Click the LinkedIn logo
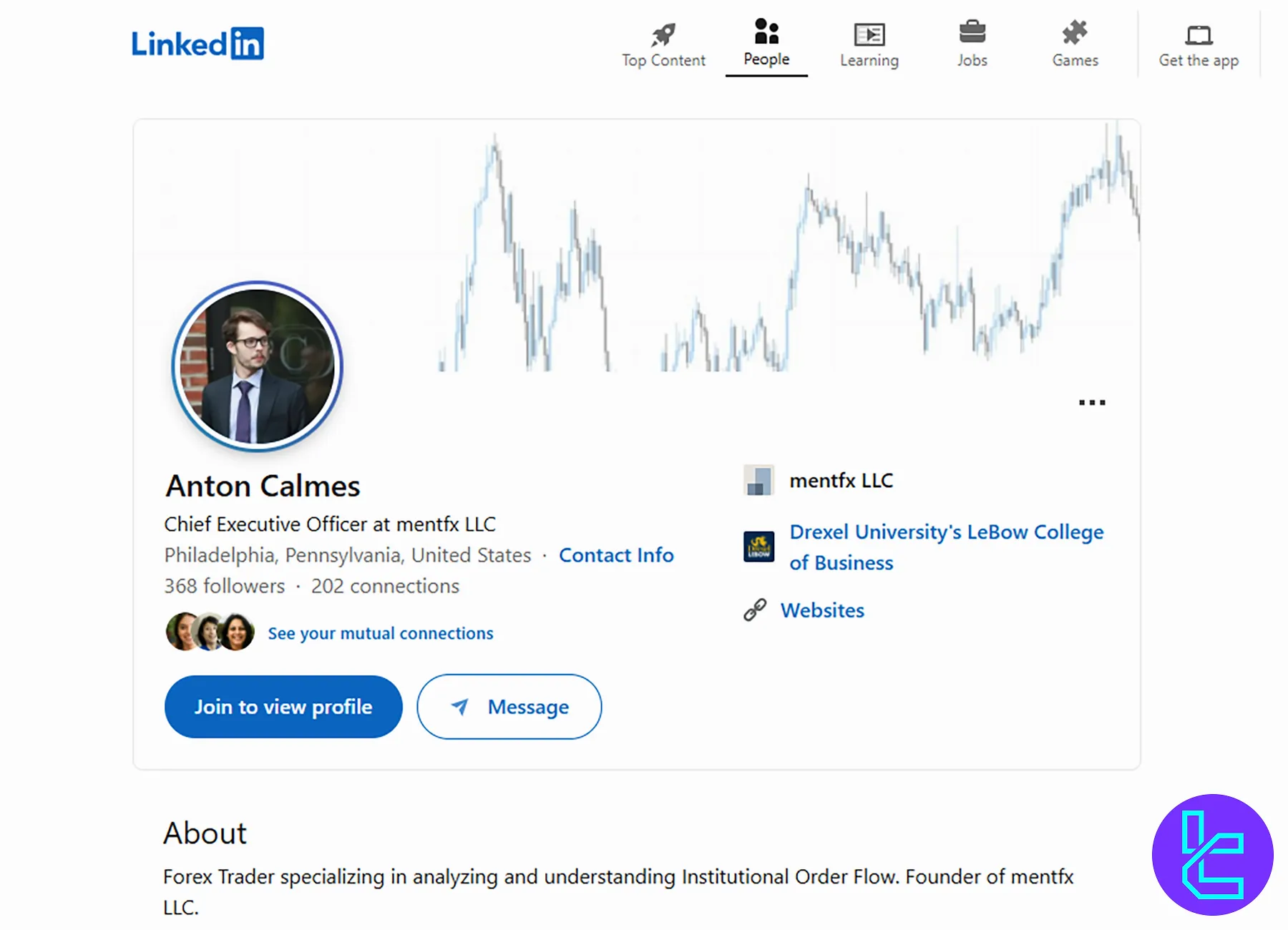Image resolution: width=1288 pixels, height=930 pixels. [198, 43]
